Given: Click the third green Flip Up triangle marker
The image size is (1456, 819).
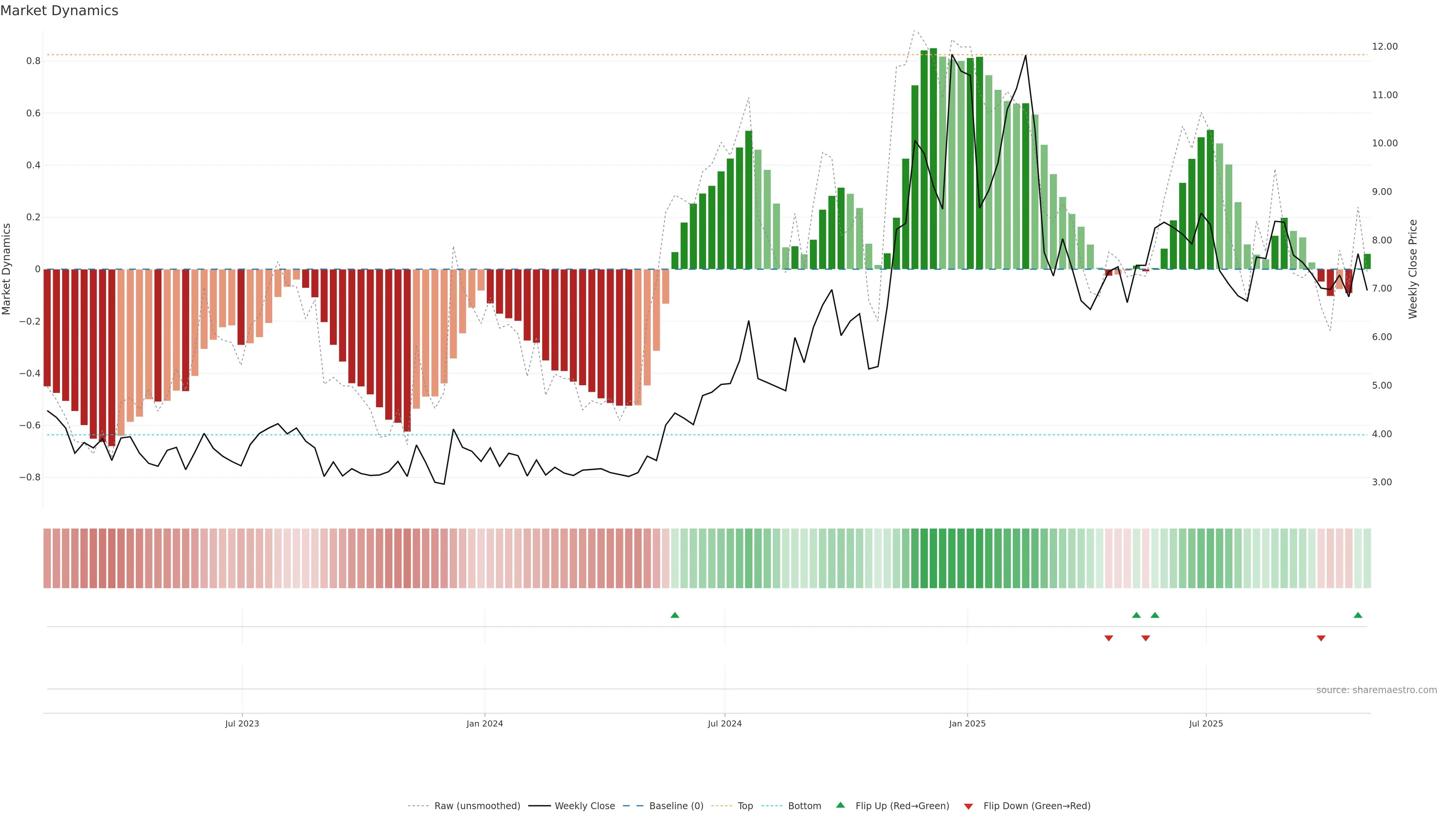Looking at the screenshot, I should (x=1155, y=615).
